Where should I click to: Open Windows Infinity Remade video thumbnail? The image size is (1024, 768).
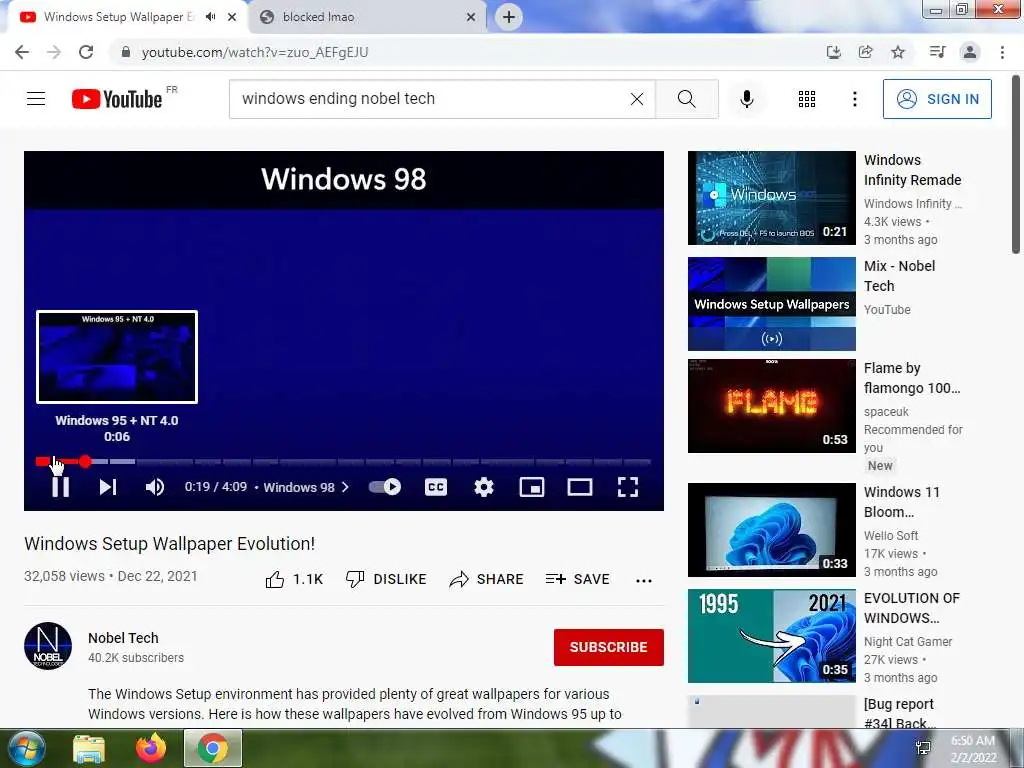pyautogui.click(x=771, y=198)
